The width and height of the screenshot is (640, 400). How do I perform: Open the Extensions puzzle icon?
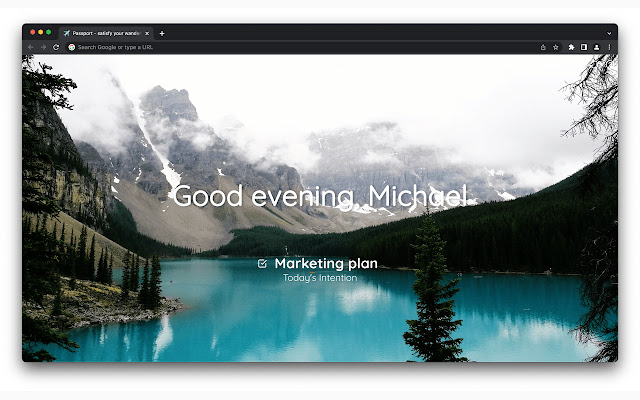[x=571, y=47]
